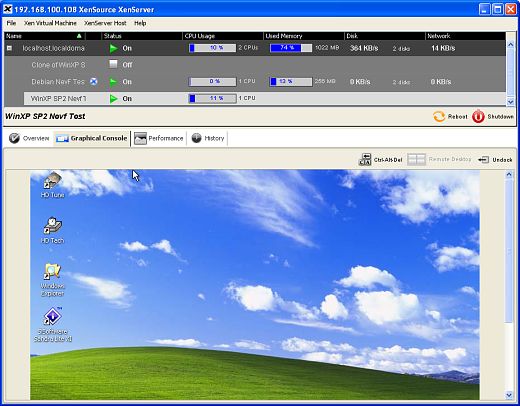Select the WinXP SP2 Nevf VM row
This screenshot has height=406, width=520.
click(x=265, y=98)
